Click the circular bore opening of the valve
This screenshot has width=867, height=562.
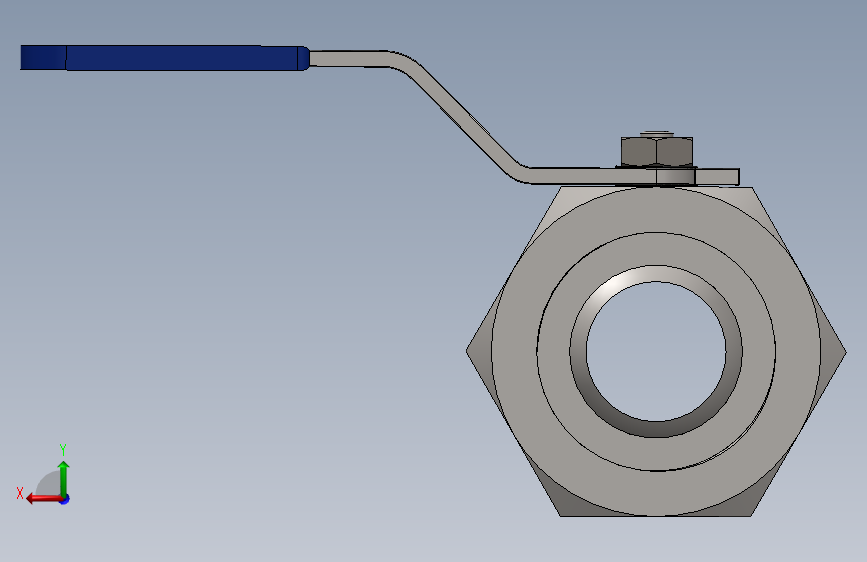[x=656, y=351]
